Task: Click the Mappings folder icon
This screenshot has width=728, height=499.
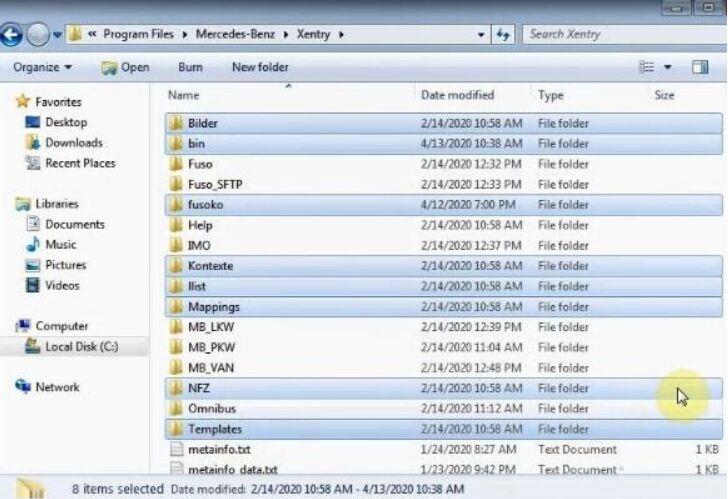Action: point(176,307)
